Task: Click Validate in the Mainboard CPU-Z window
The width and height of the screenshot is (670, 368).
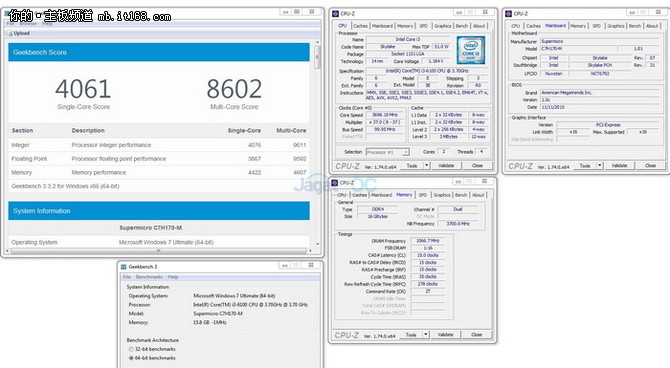Action: tap(619, 165)
